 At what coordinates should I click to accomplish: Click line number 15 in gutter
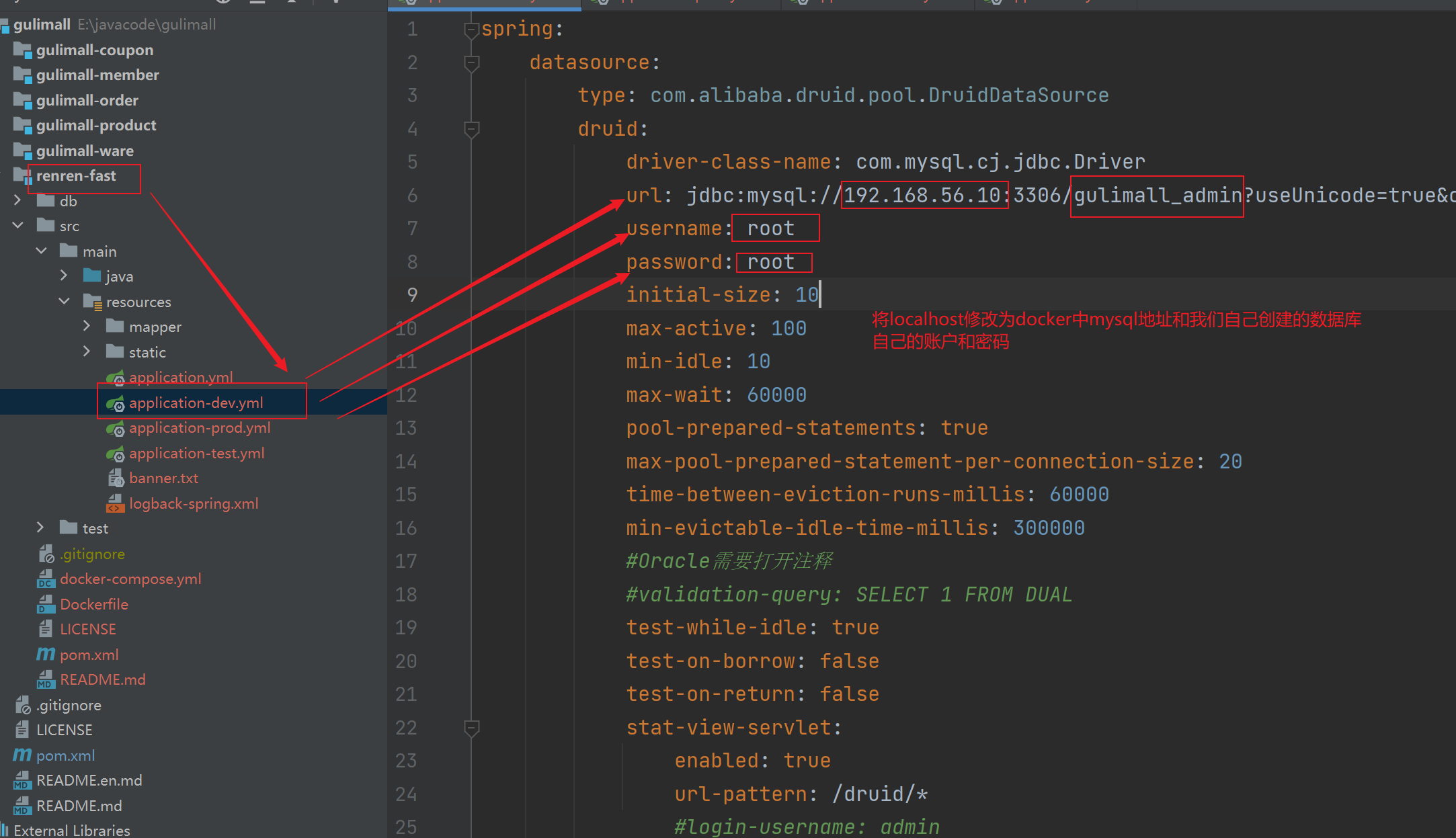point(406,495)
